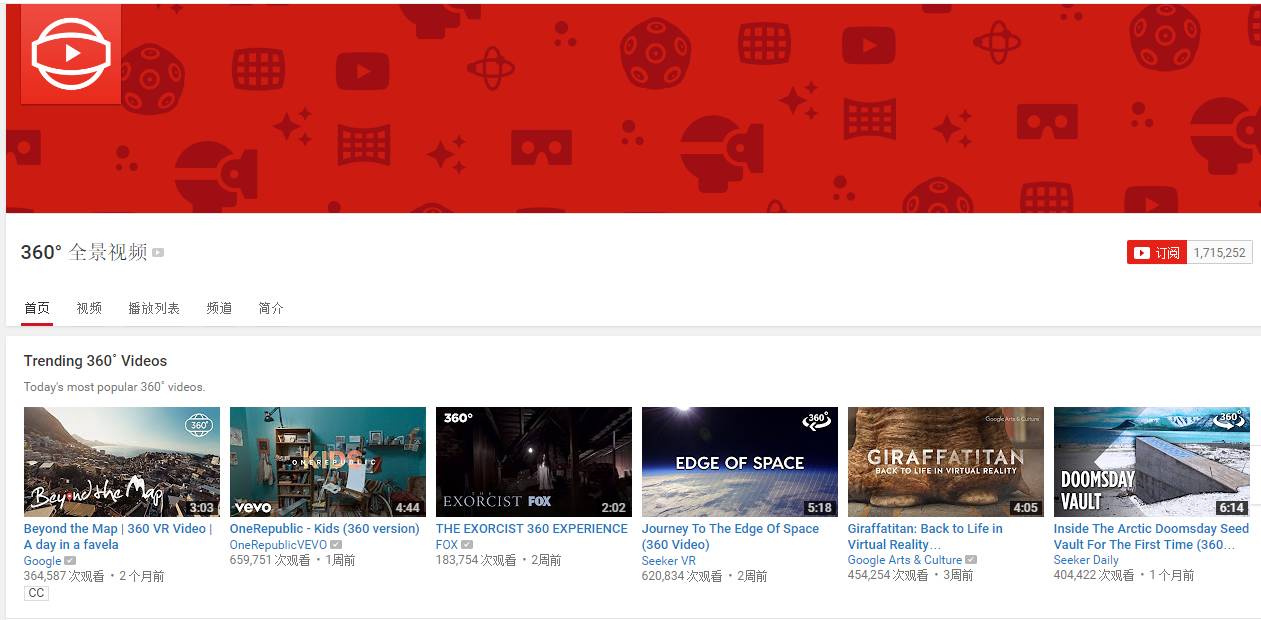This screenshot has height=620, width=1261.
Task: Click the '620,834 次观看' view count
Action: [682, 576]
